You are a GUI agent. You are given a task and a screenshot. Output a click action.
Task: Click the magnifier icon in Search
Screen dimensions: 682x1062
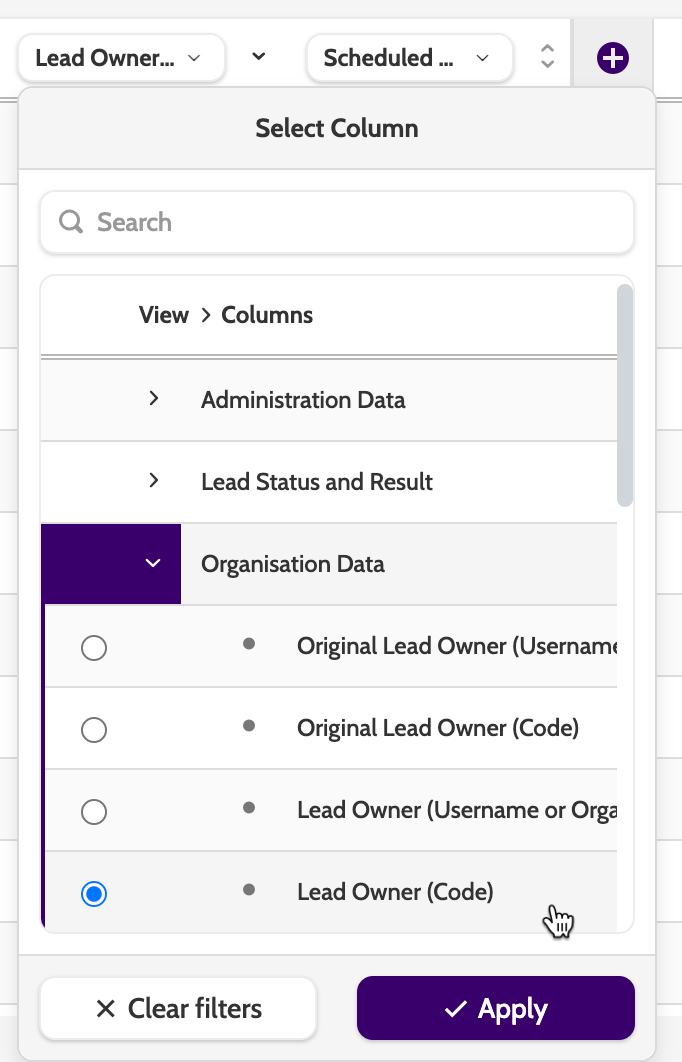[x=71, y=222]
